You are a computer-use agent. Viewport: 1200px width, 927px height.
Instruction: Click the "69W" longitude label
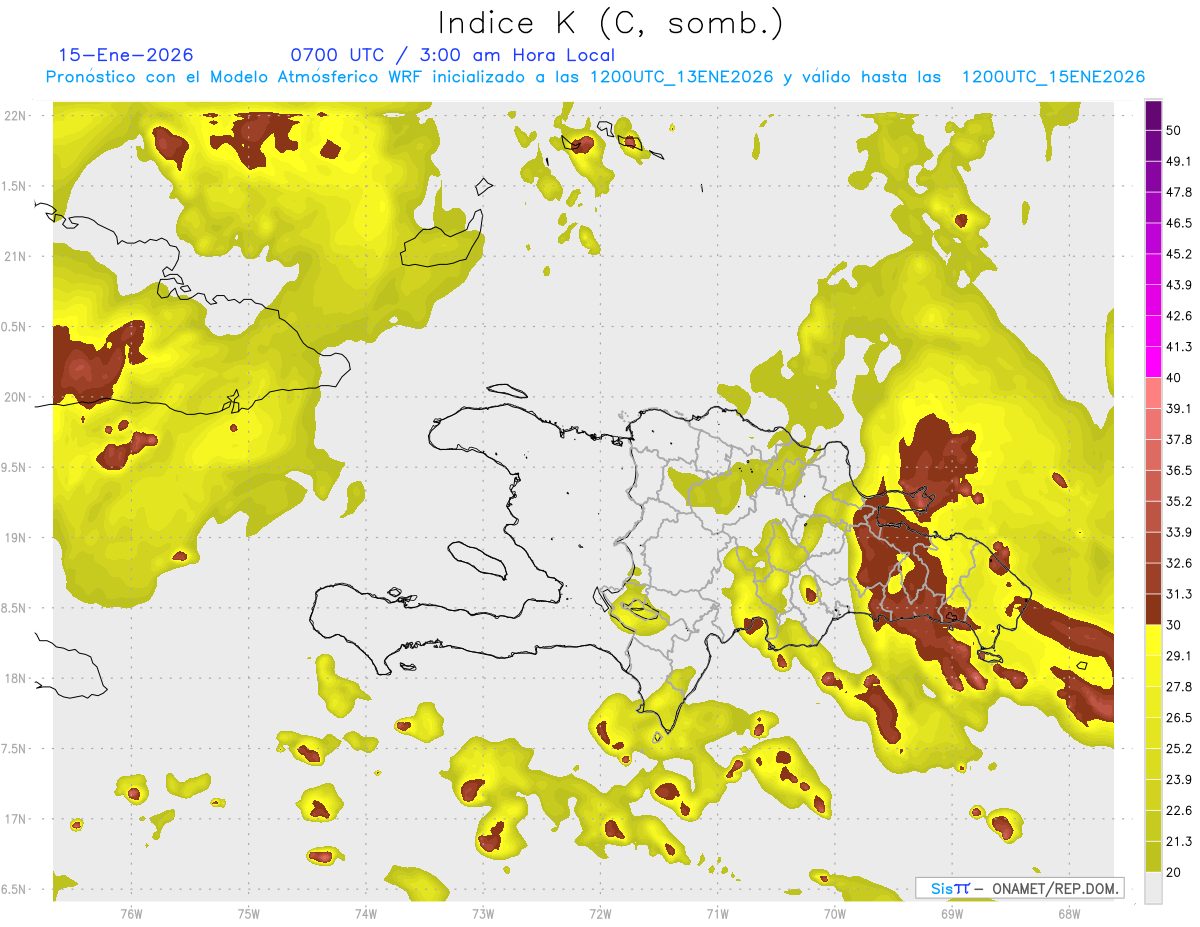click(x=951, y=913)
